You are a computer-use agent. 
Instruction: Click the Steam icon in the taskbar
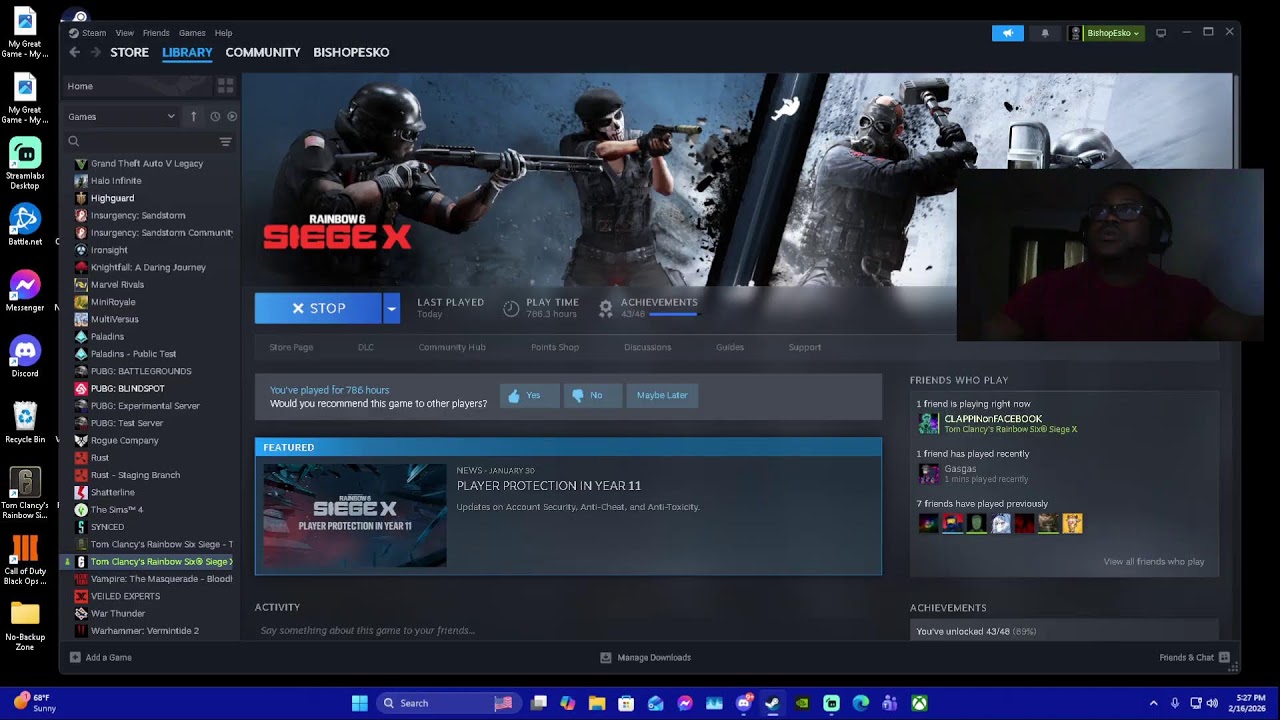(x=772, y=703)
